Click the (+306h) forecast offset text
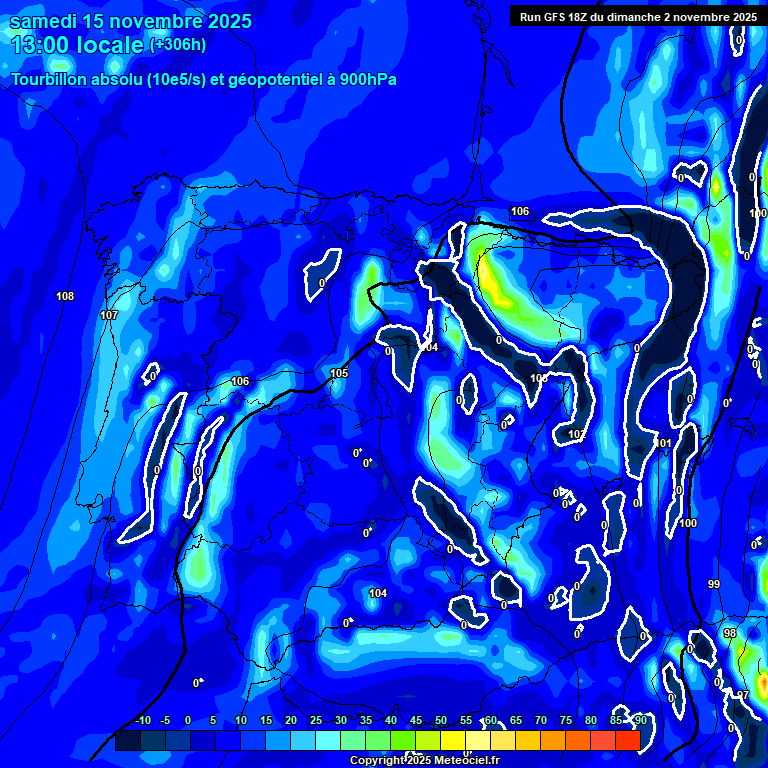Image resolution: width=768 pixels, height=768 pixels. (x=180, y=45)
